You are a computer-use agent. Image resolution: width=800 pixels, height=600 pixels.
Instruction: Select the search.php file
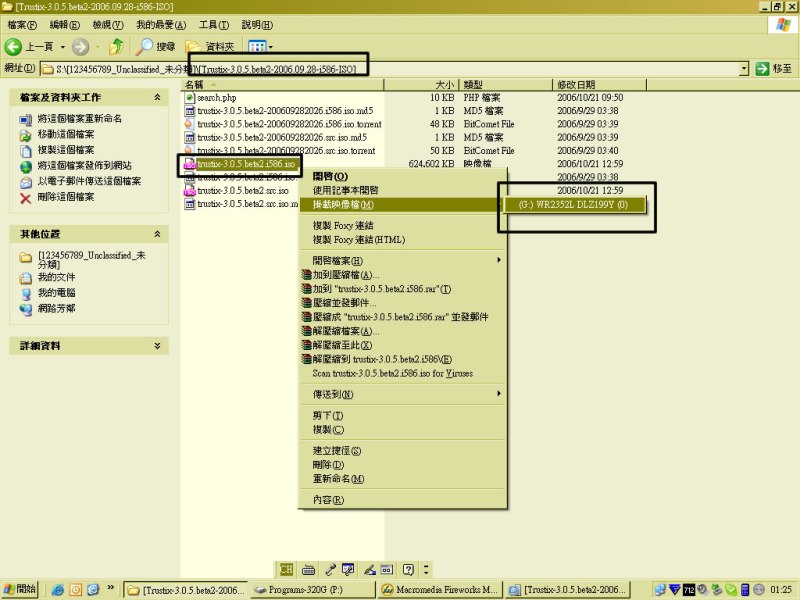pyautogui.click(x=216, y=97)
